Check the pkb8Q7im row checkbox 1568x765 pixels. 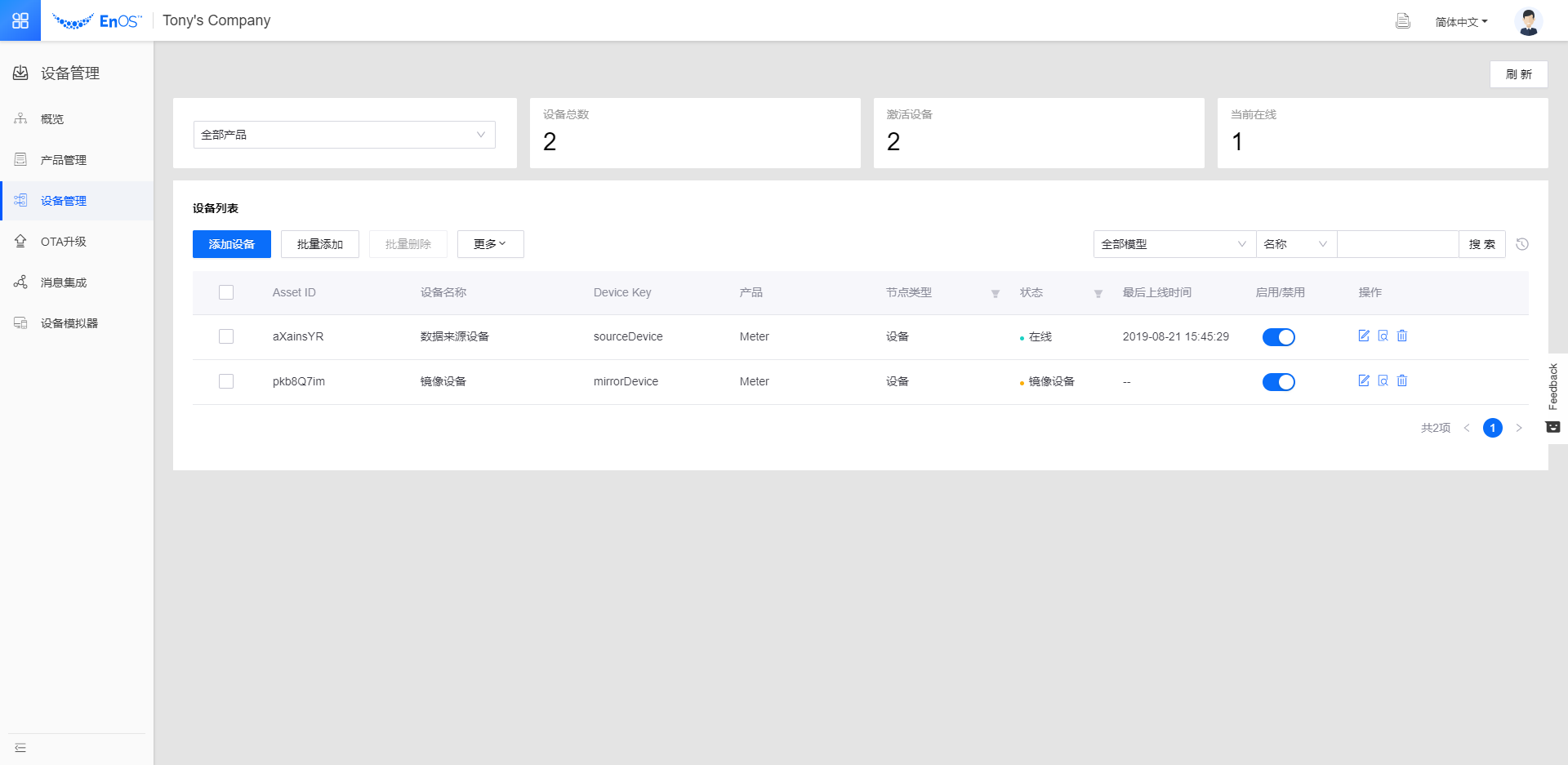(226, 381)
